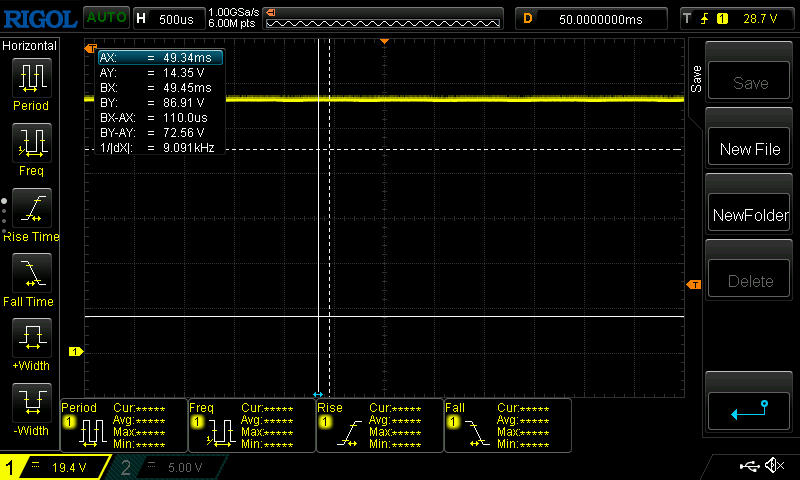Choose the Rise Time measurement icon
The width and height of the screenshot is (800, 480).
click(x=32, y=208)
